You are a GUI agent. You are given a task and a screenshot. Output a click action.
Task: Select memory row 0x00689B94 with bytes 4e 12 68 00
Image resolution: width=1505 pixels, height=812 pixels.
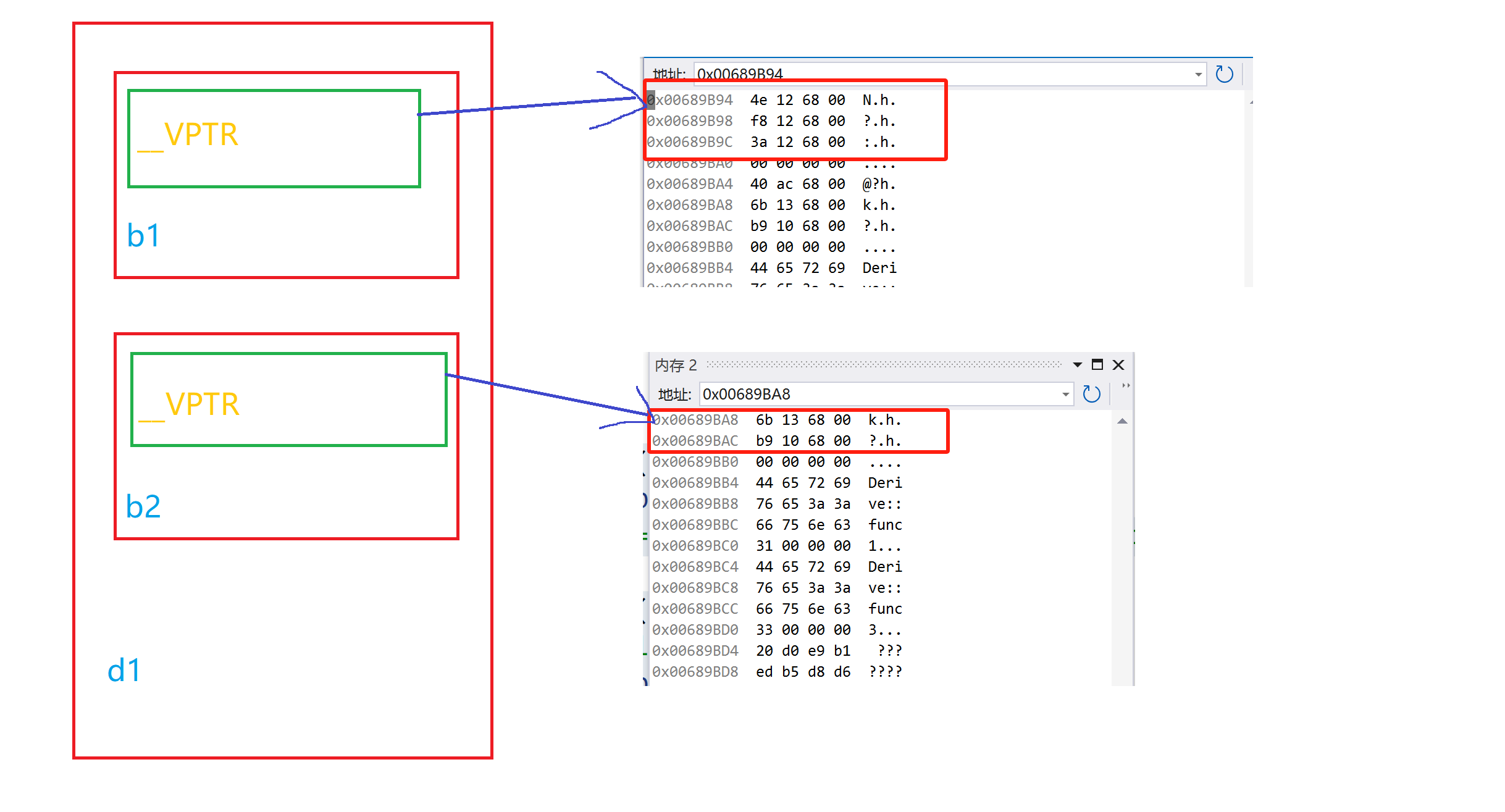(x=771, y=100)
